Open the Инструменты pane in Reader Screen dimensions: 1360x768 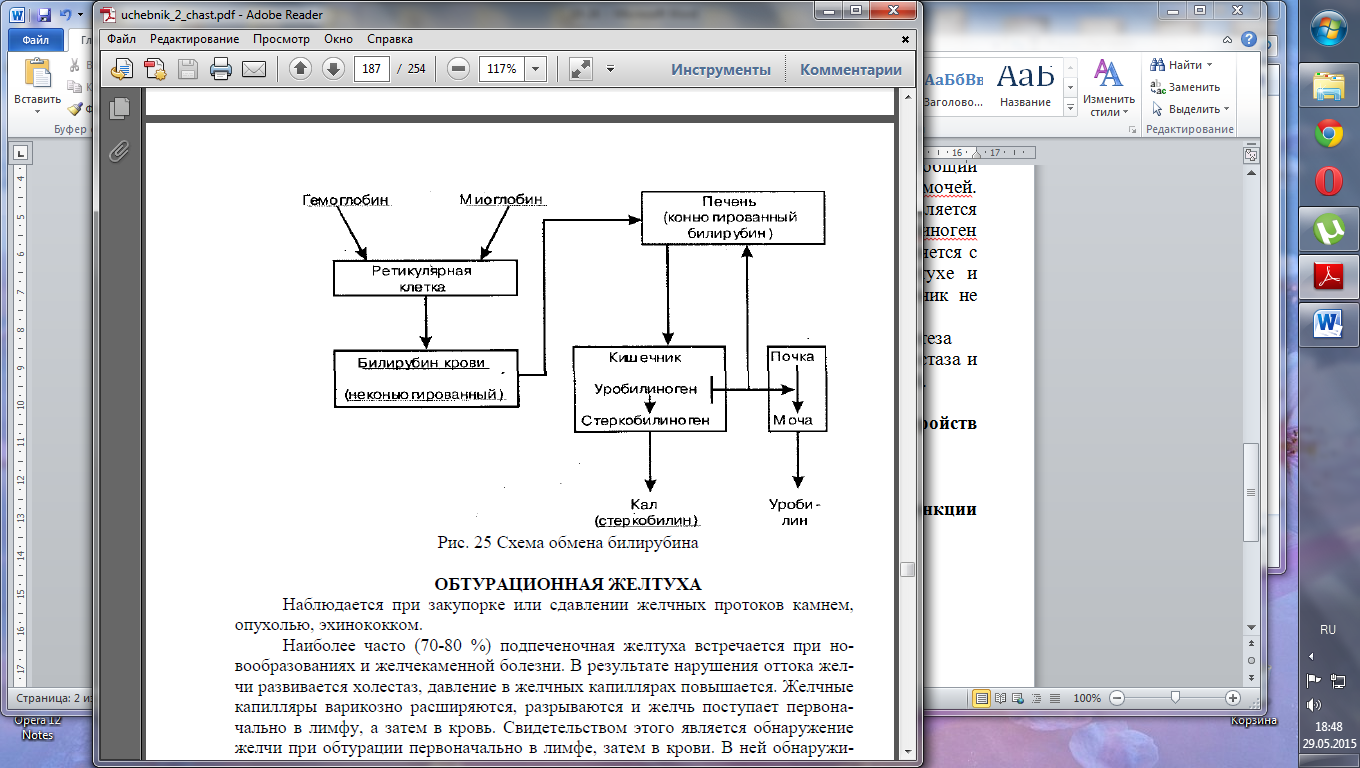click(x=721, y=69)
